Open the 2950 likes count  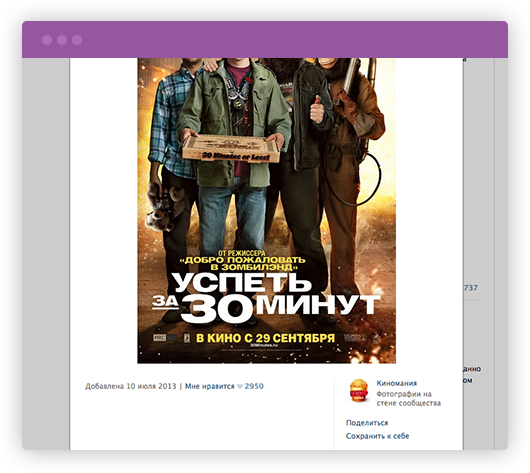[254, 386]
